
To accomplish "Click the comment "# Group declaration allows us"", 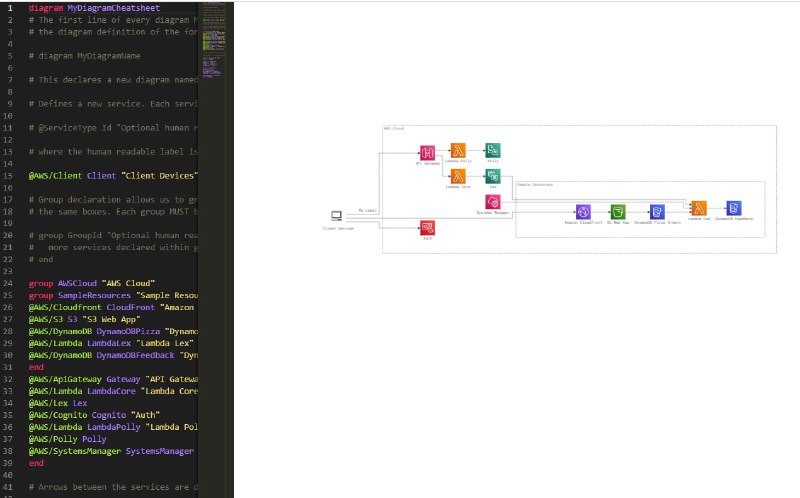I will pos(113,200).
